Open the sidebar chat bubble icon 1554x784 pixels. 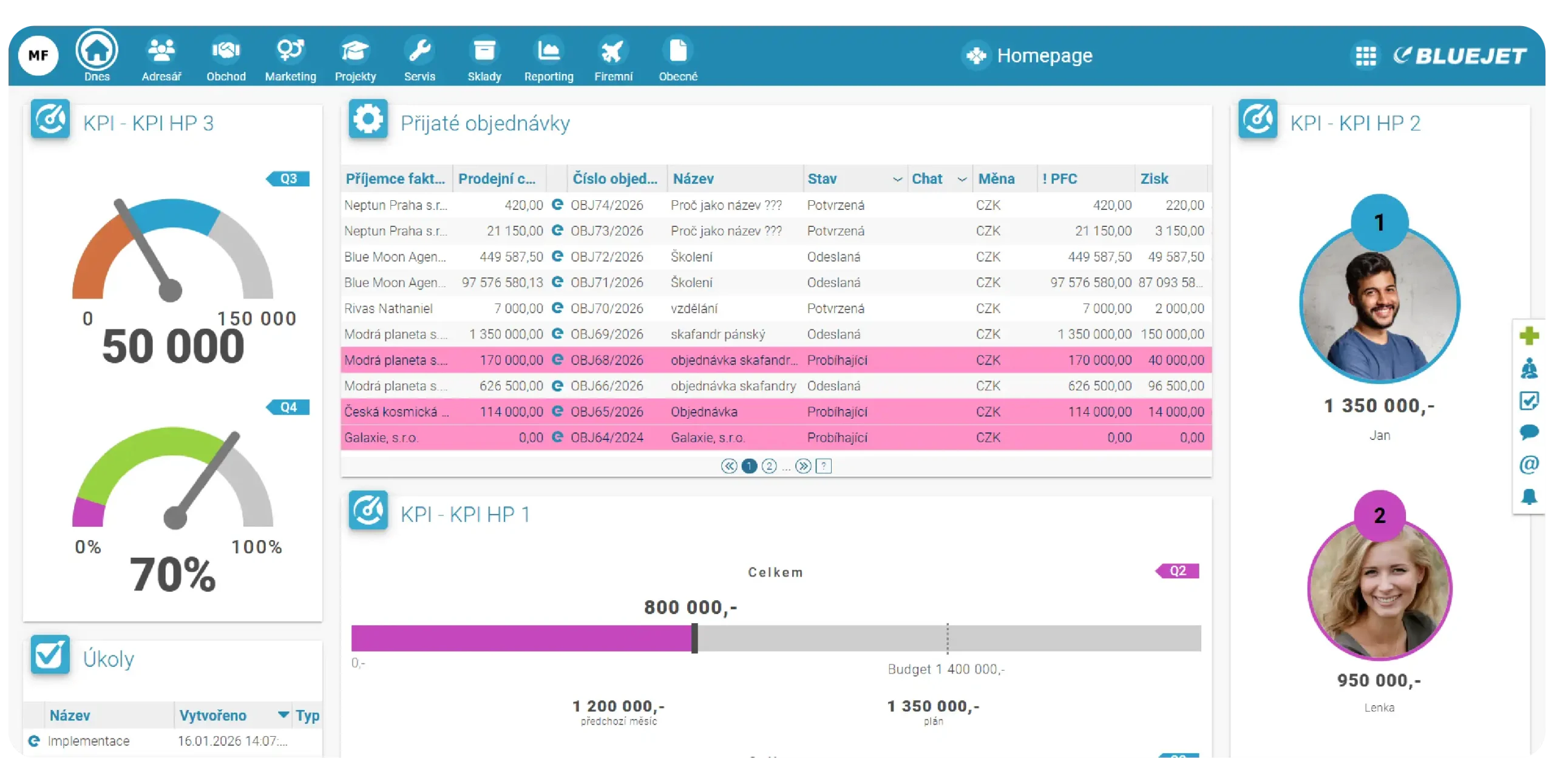pos(1529,432)
